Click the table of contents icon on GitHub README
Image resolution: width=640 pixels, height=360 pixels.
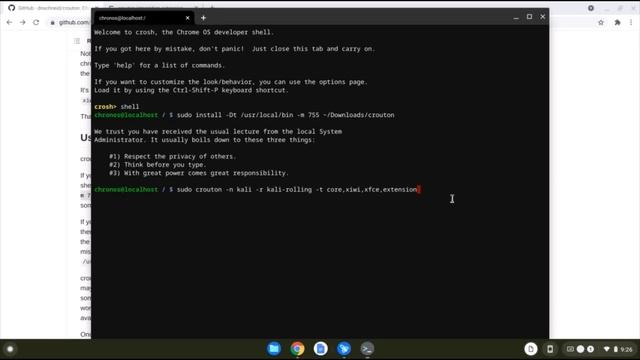coord(77,40)
